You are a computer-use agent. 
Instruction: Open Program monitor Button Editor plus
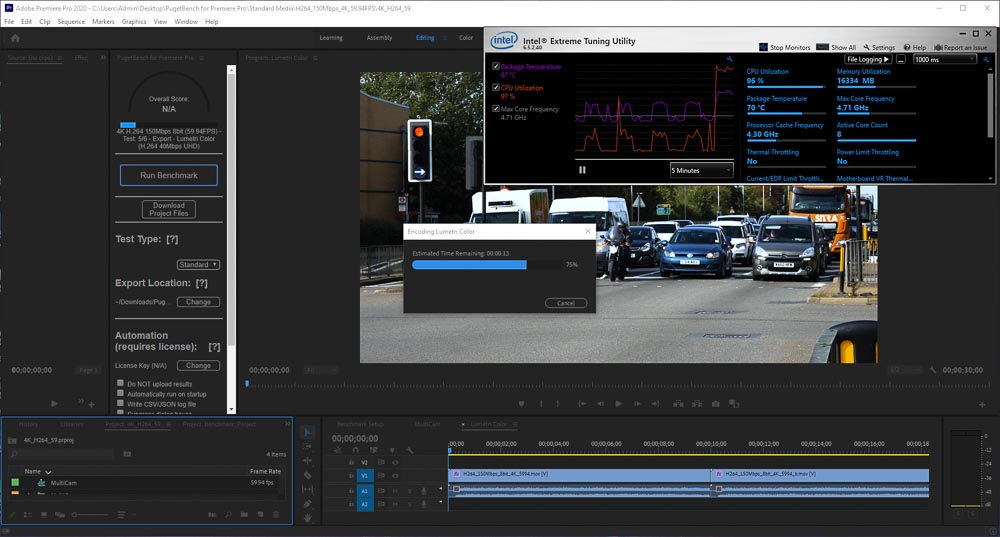[x=982, y=404]
